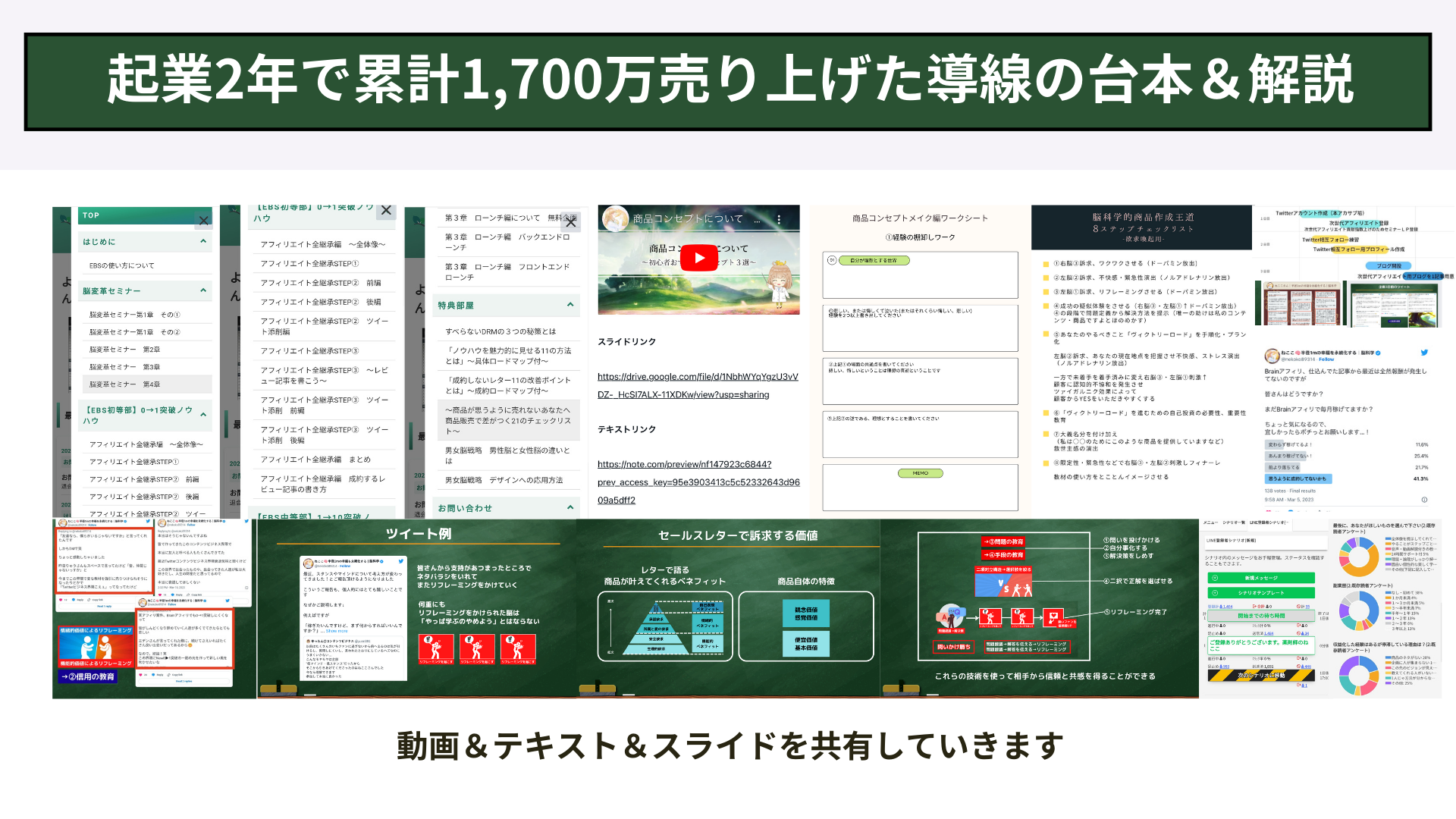The image size is (1456, 819).
Task: Open 脳変革セミナー第1章 その①
Action: (135, 315)
